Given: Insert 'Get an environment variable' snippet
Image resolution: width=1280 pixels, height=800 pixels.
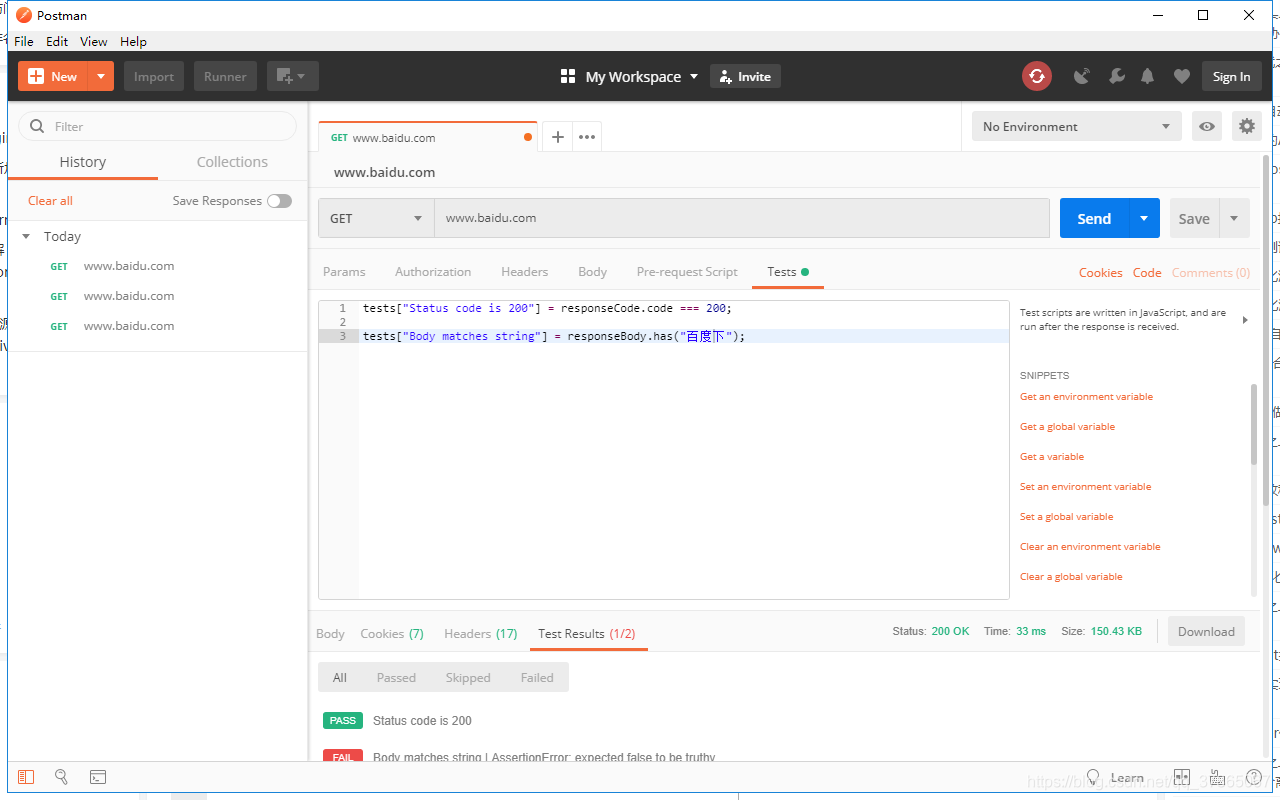Looking at the screenshot, I should [1086, 397].
